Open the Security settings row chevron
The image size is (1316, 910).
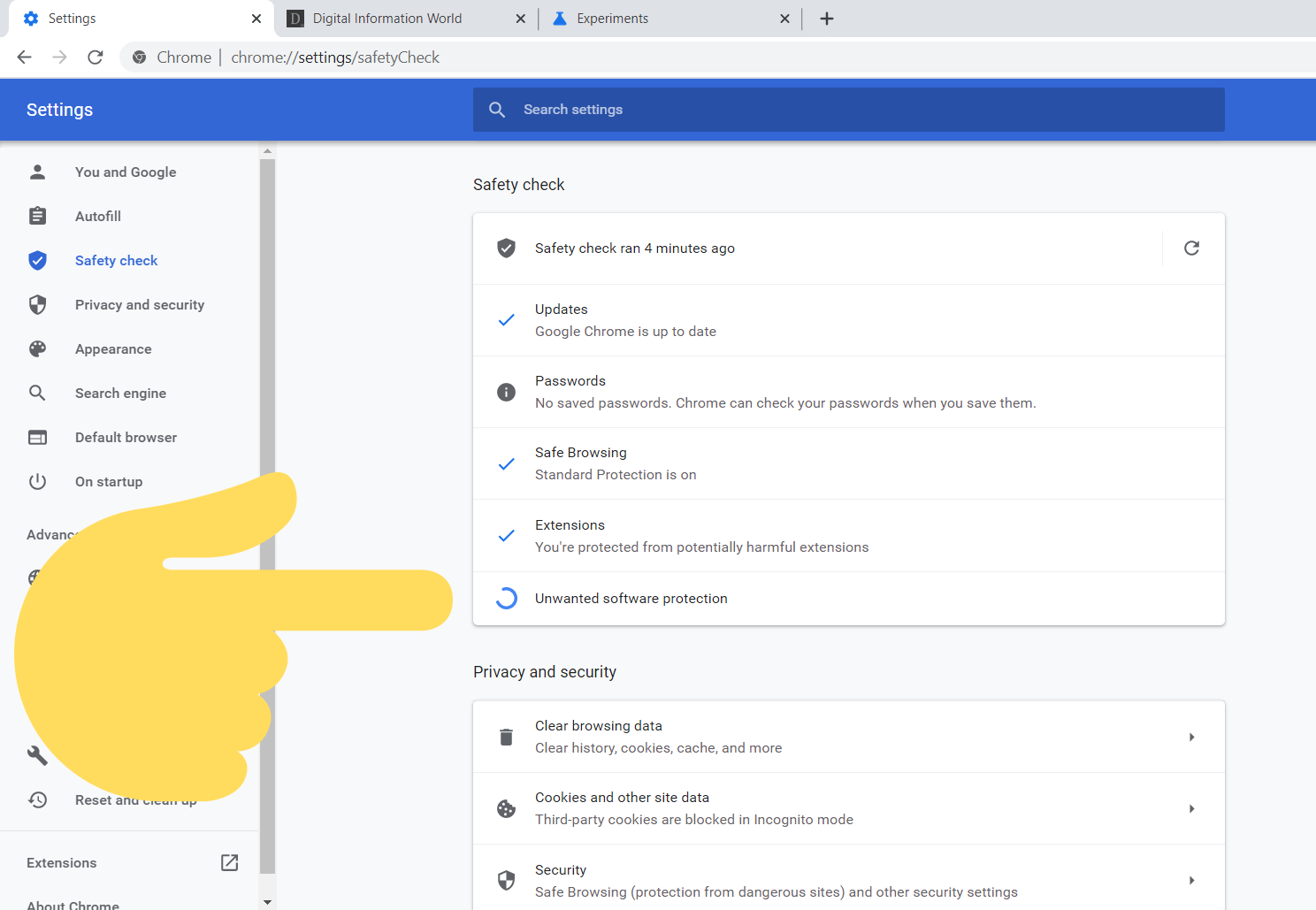click(x=1191, y=880)
